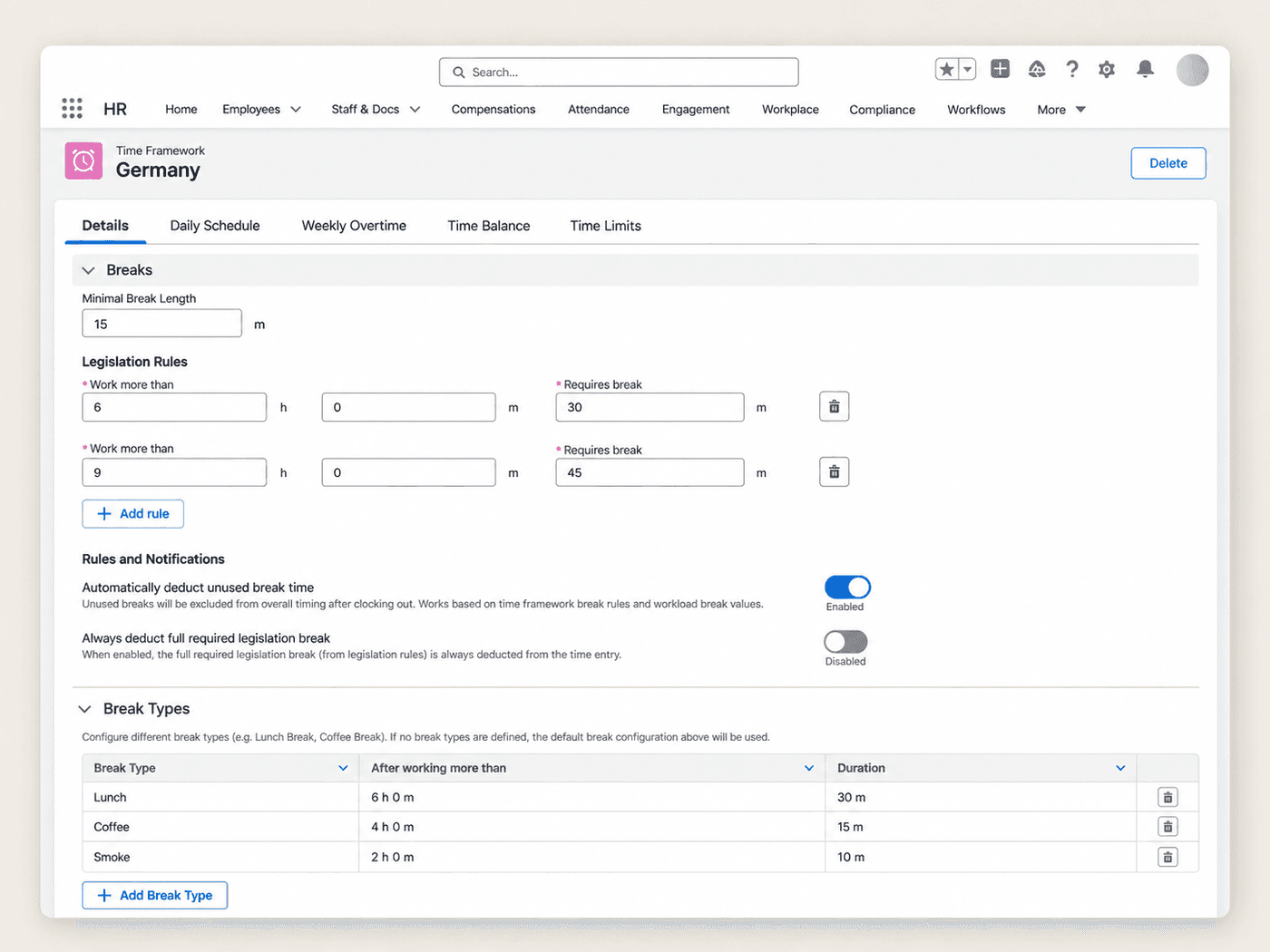Open Duration column menu chevron
The width and height of the screenshot is (1270, 952).
[x=1120, y=768]
